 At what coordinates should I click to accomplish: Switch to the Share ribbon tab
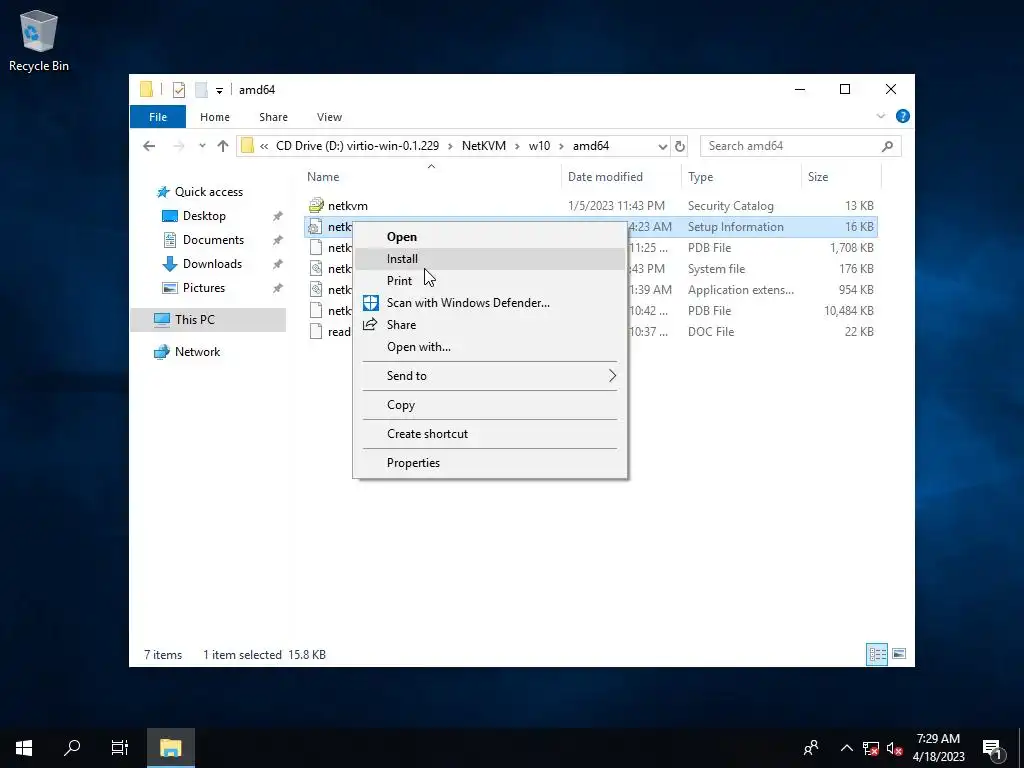click(273, 117)
